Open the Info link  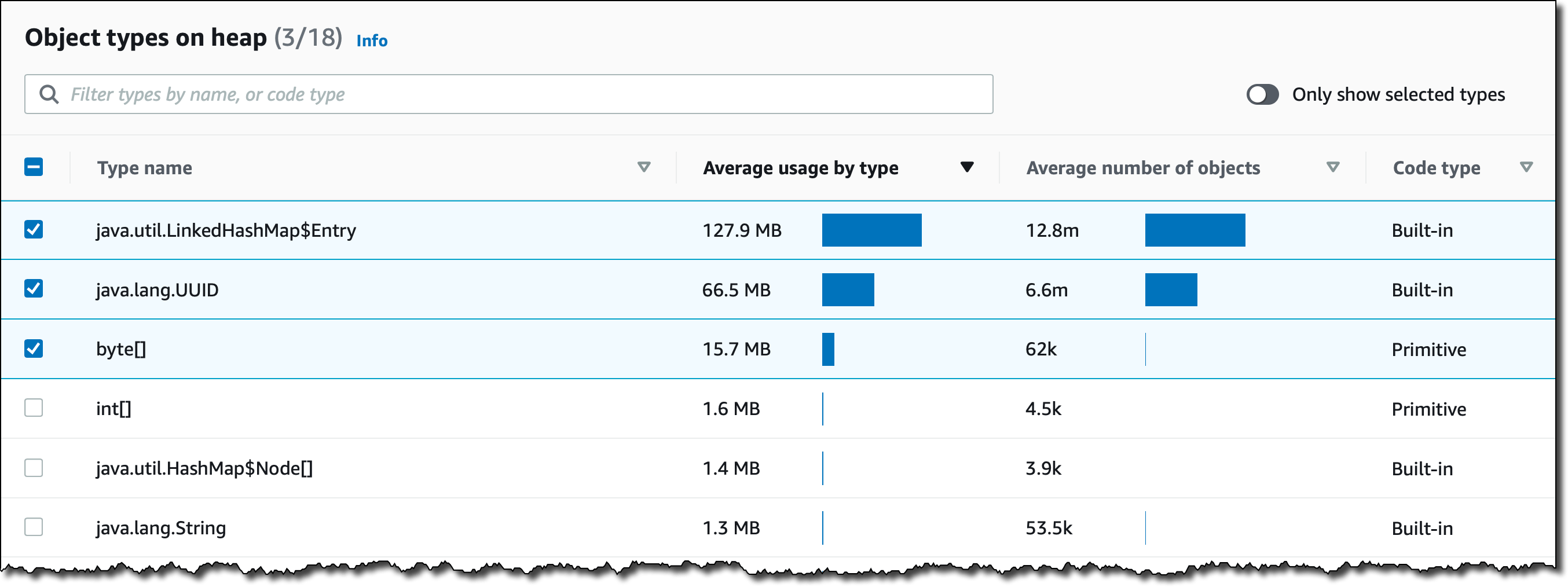372,41
